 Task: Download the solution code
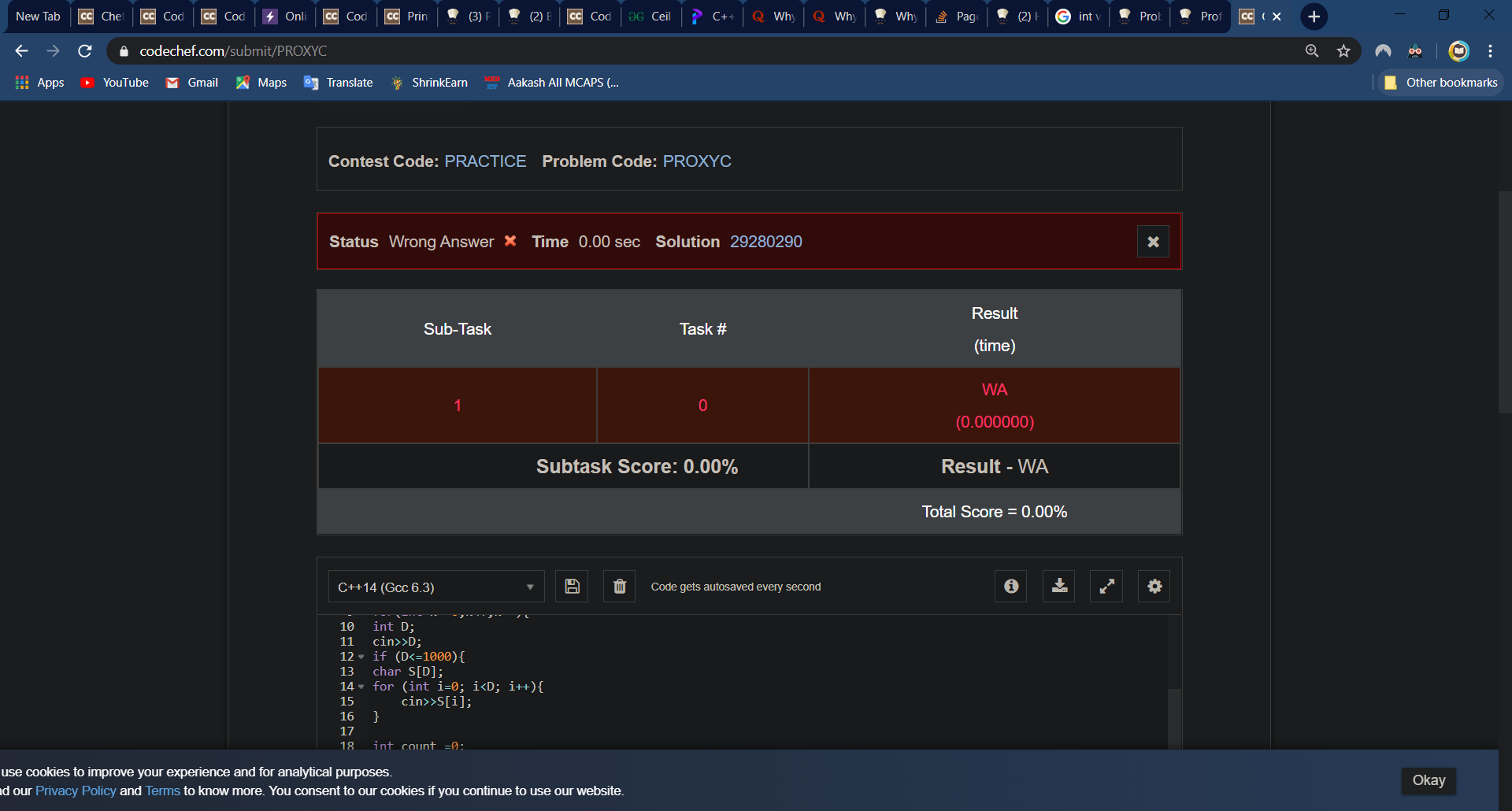[x=1058, y=586]
